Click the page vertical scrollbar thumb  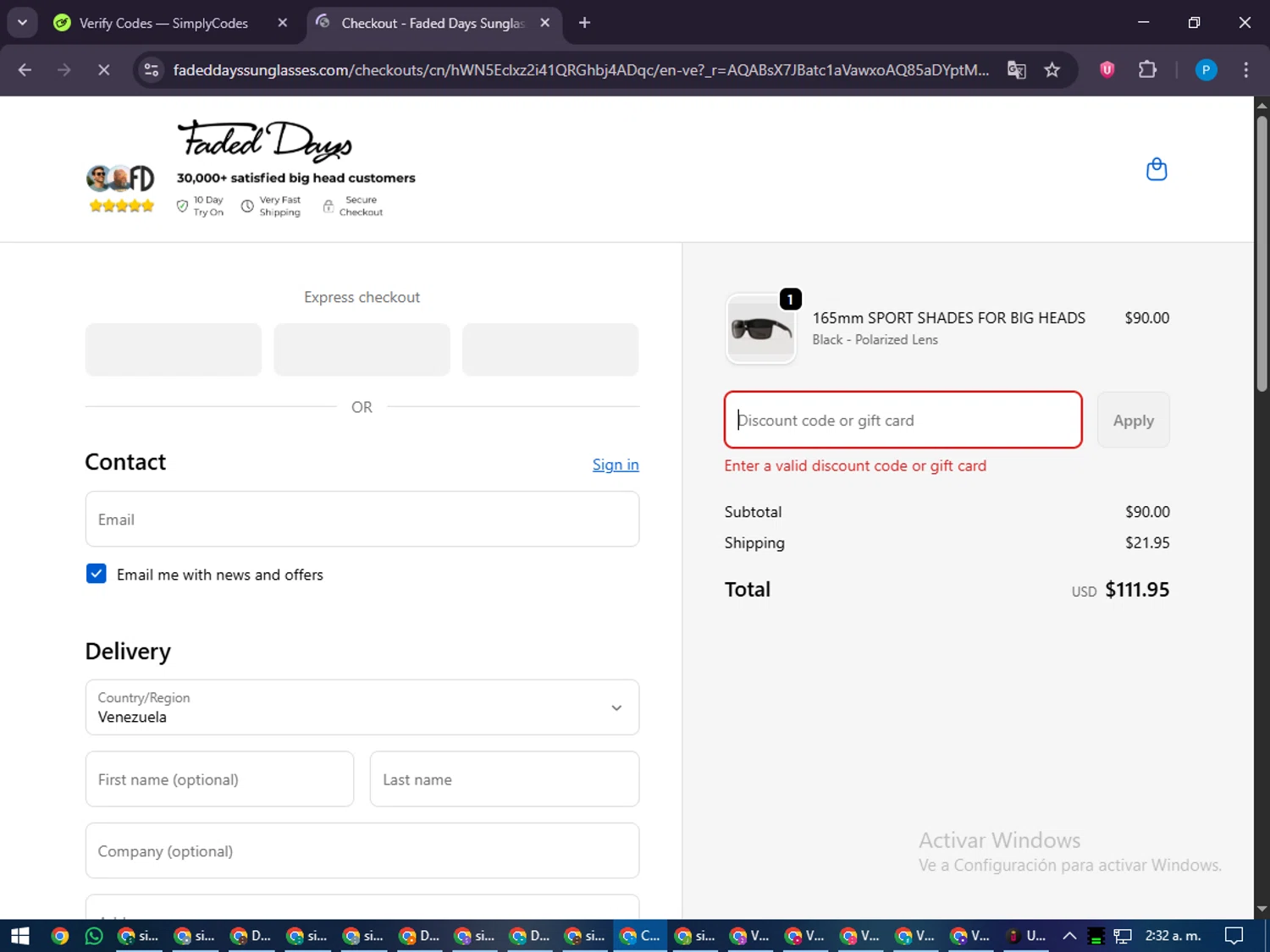[x=1262, y=254]
